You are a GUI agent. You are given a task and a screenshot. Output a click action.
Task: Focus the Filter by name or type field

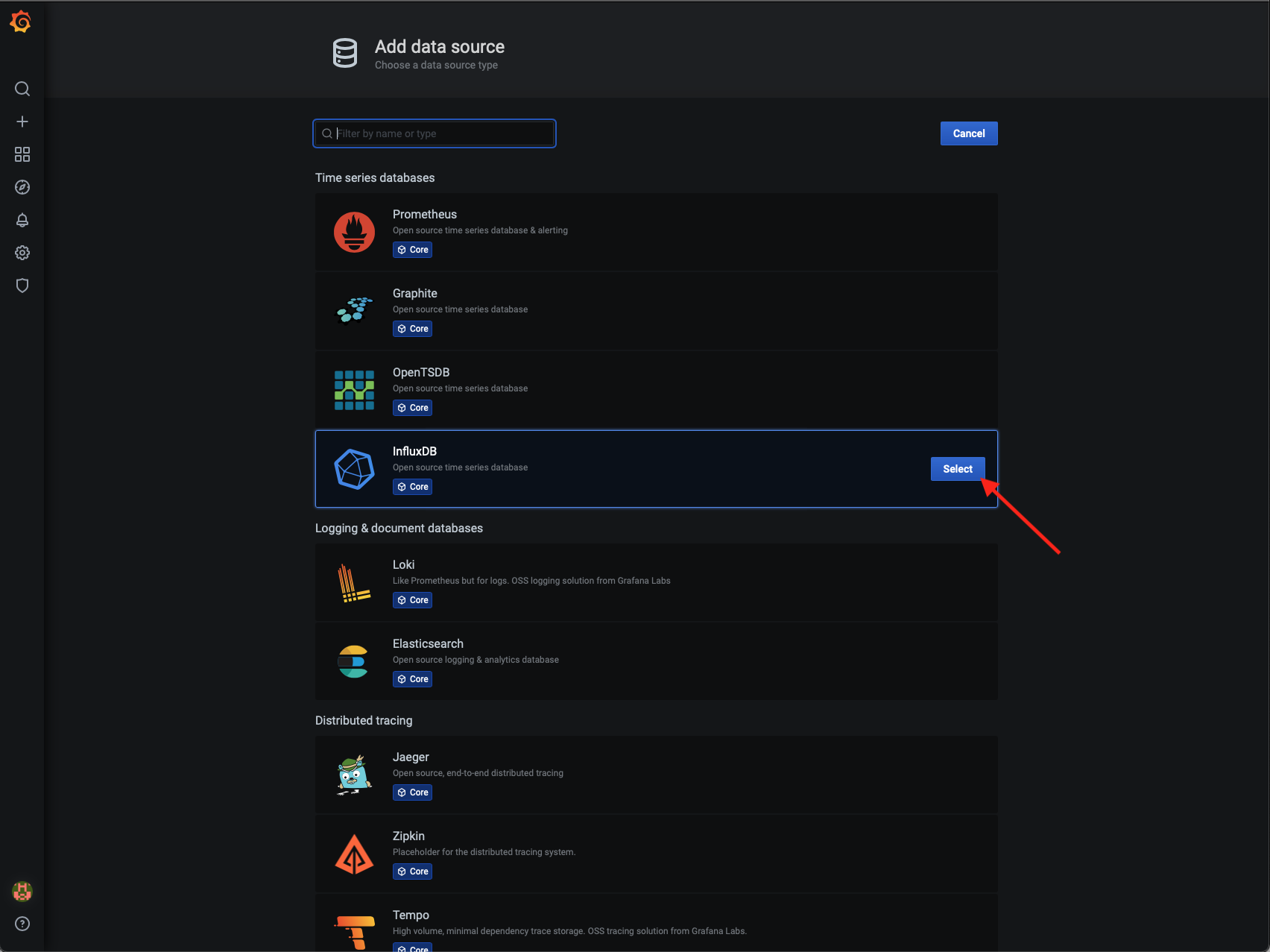[x=435, y=133]
